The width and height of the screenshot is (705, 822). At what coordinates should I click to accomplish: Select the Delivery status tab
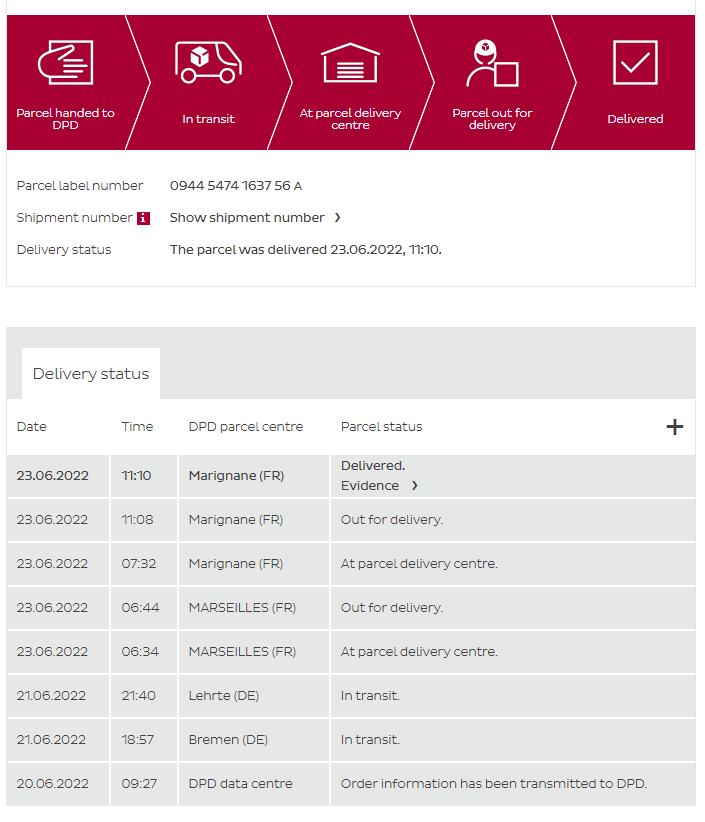pyautogui.click(x=91, y=374)
